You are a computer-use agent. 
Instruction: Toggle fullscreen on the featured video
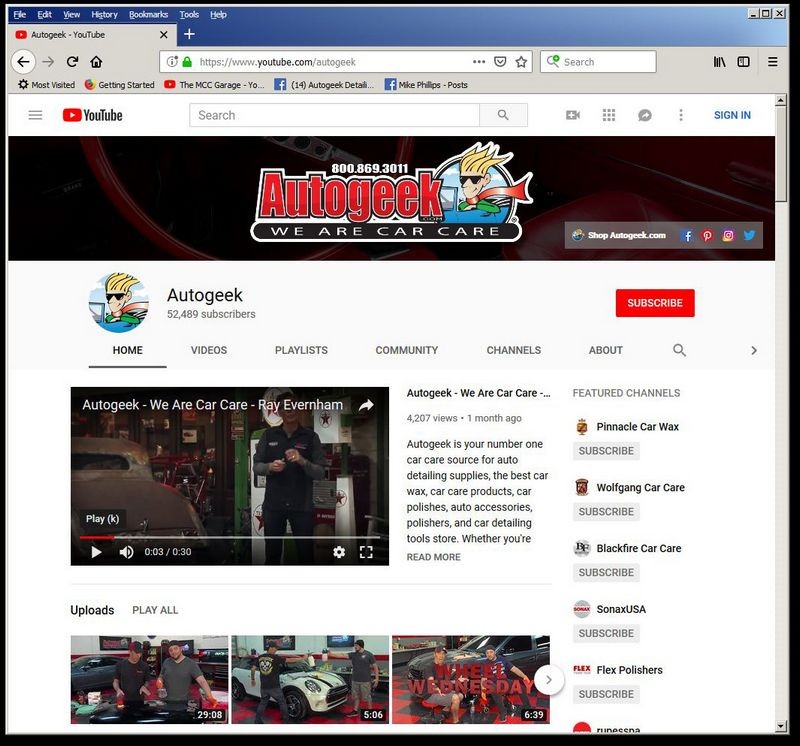[x=366, y=552]
